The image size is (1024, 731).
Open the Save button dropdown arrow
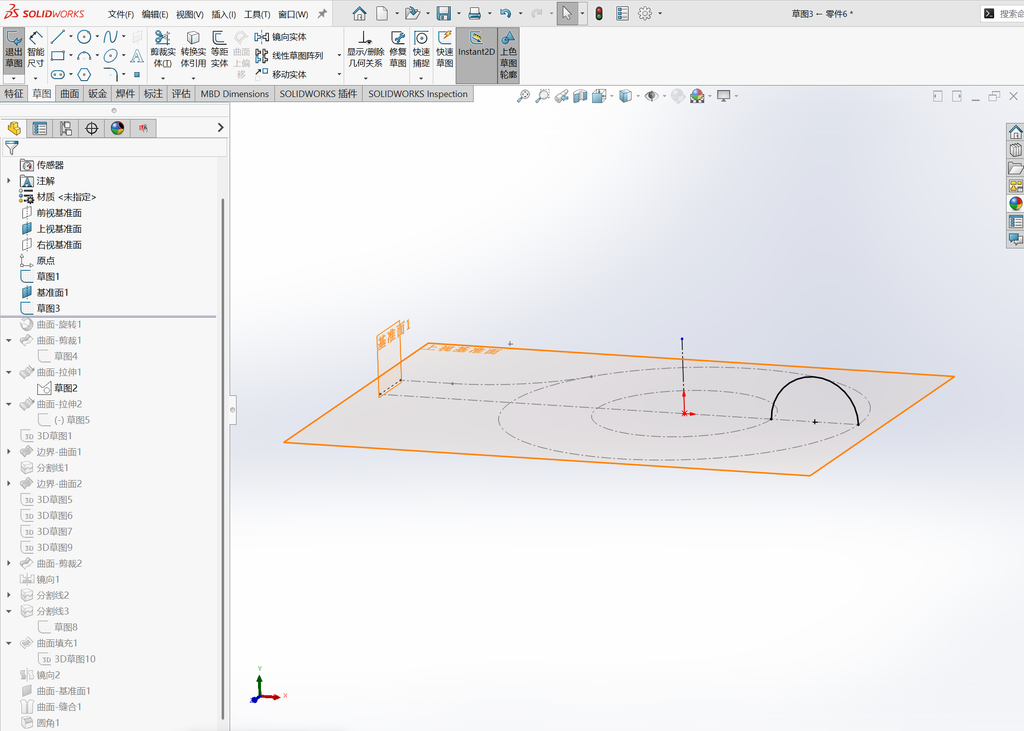(x=458, y=13)
